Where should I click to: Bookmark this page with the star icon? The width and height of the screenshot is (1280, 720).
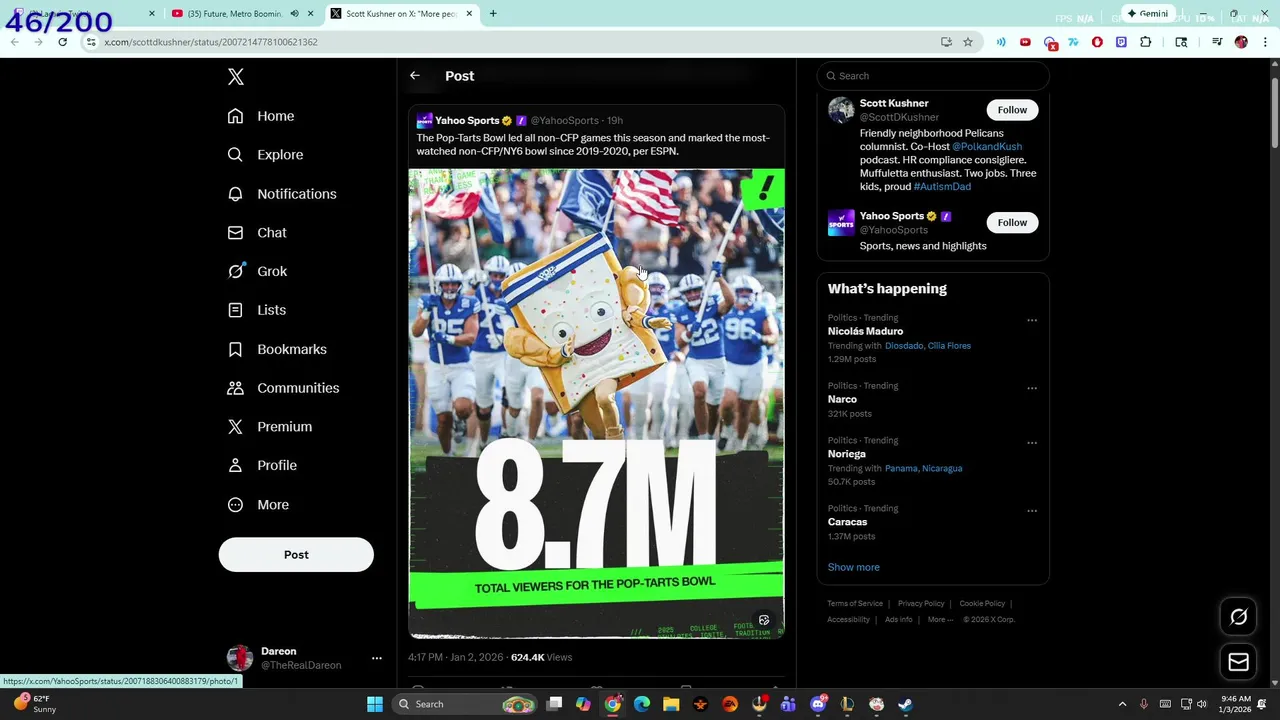tap(968, 42)
